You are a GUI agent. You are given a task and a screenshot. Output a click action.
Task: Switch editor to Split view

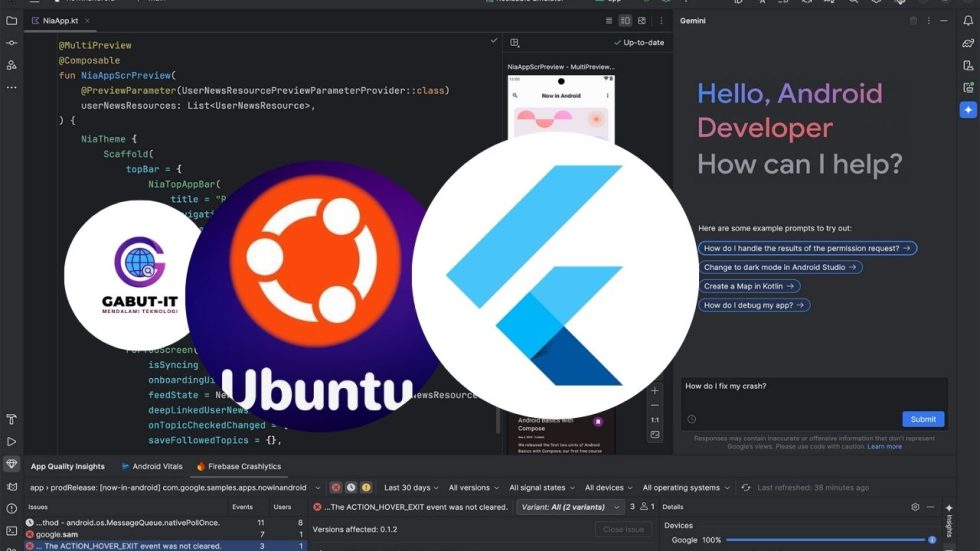point(625,21)
